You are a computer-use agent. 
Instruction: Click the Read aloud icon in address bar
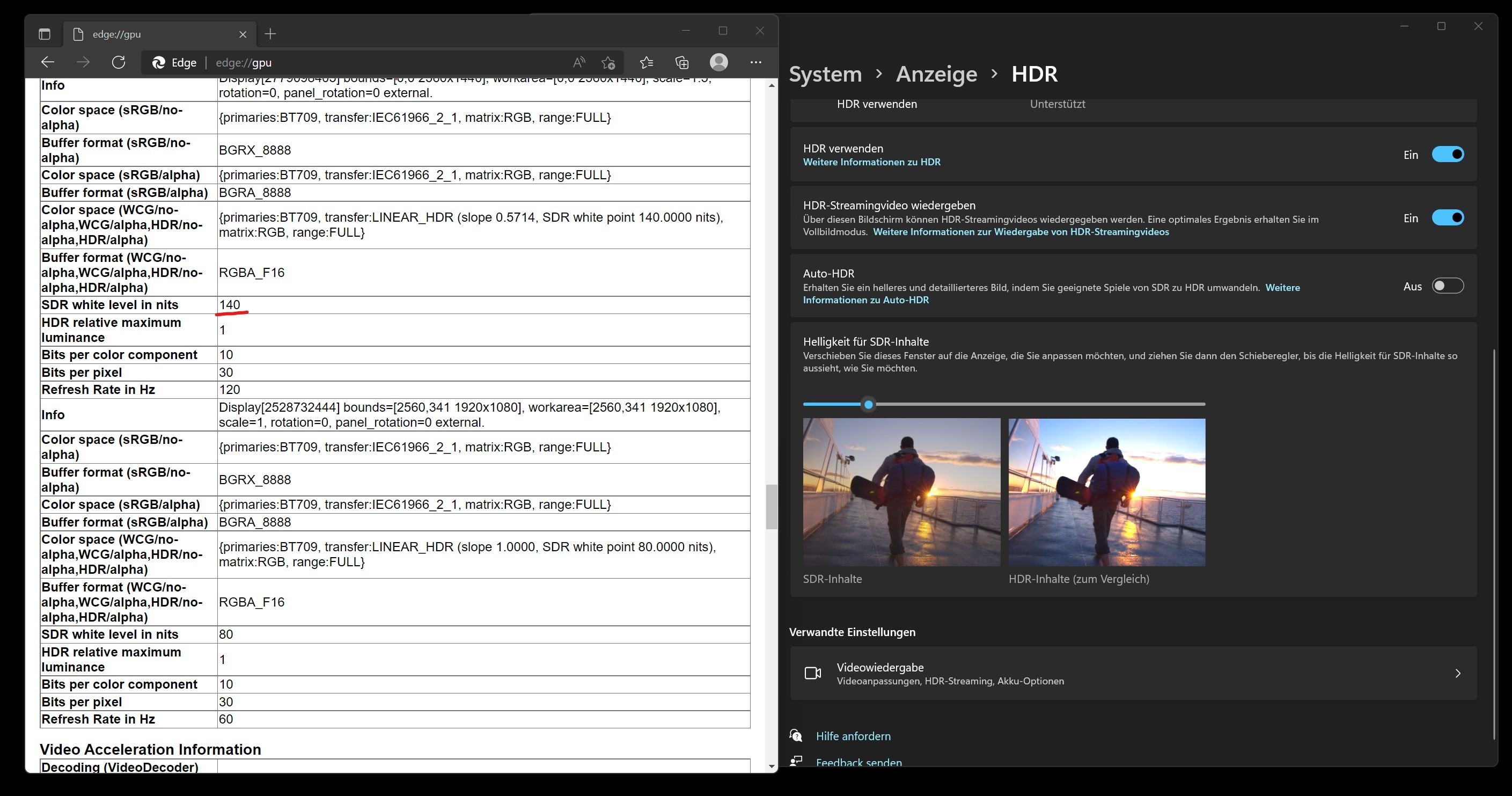click(x=579, y=62)
